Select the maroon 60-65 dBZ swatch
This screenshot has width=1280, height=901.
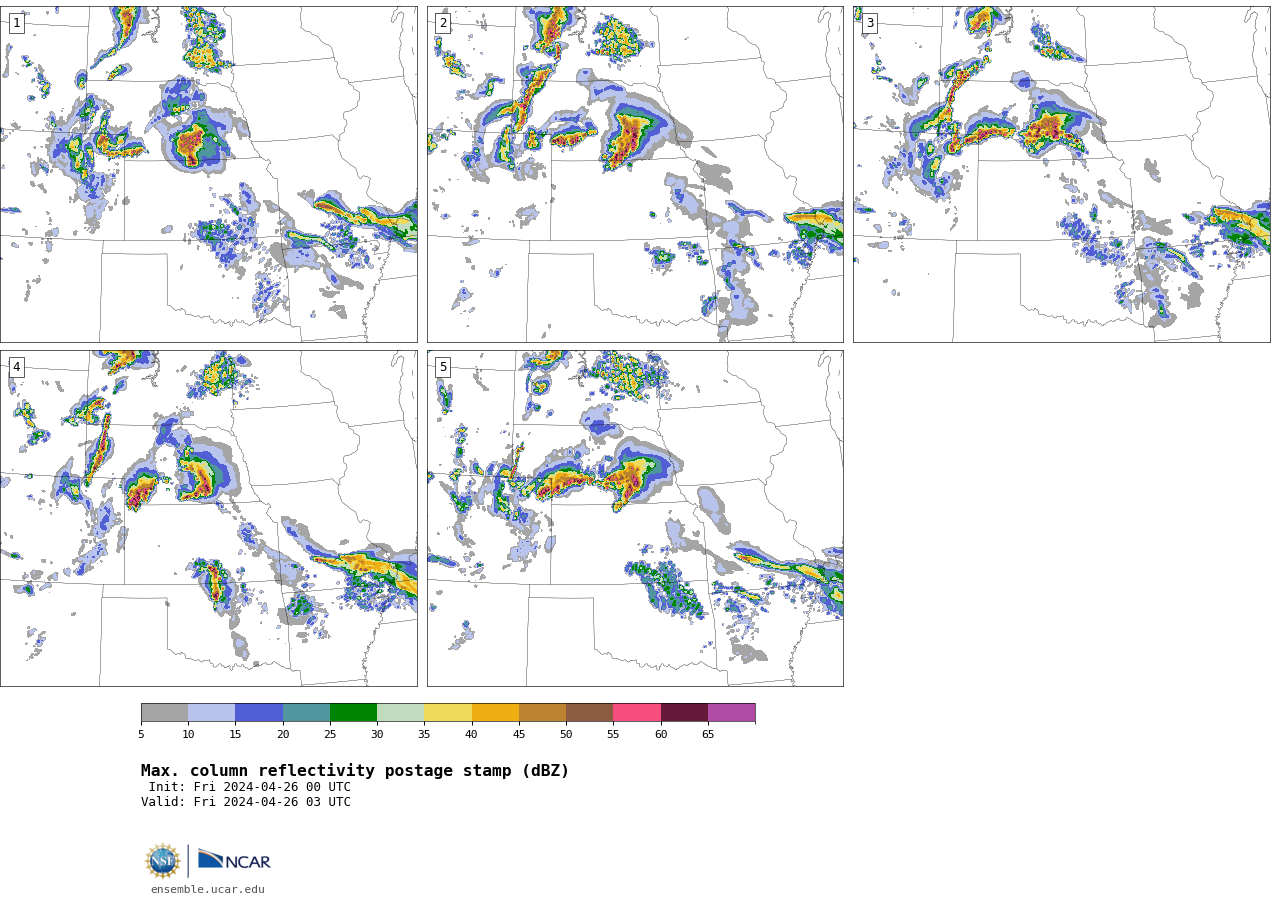click(684, 713)
